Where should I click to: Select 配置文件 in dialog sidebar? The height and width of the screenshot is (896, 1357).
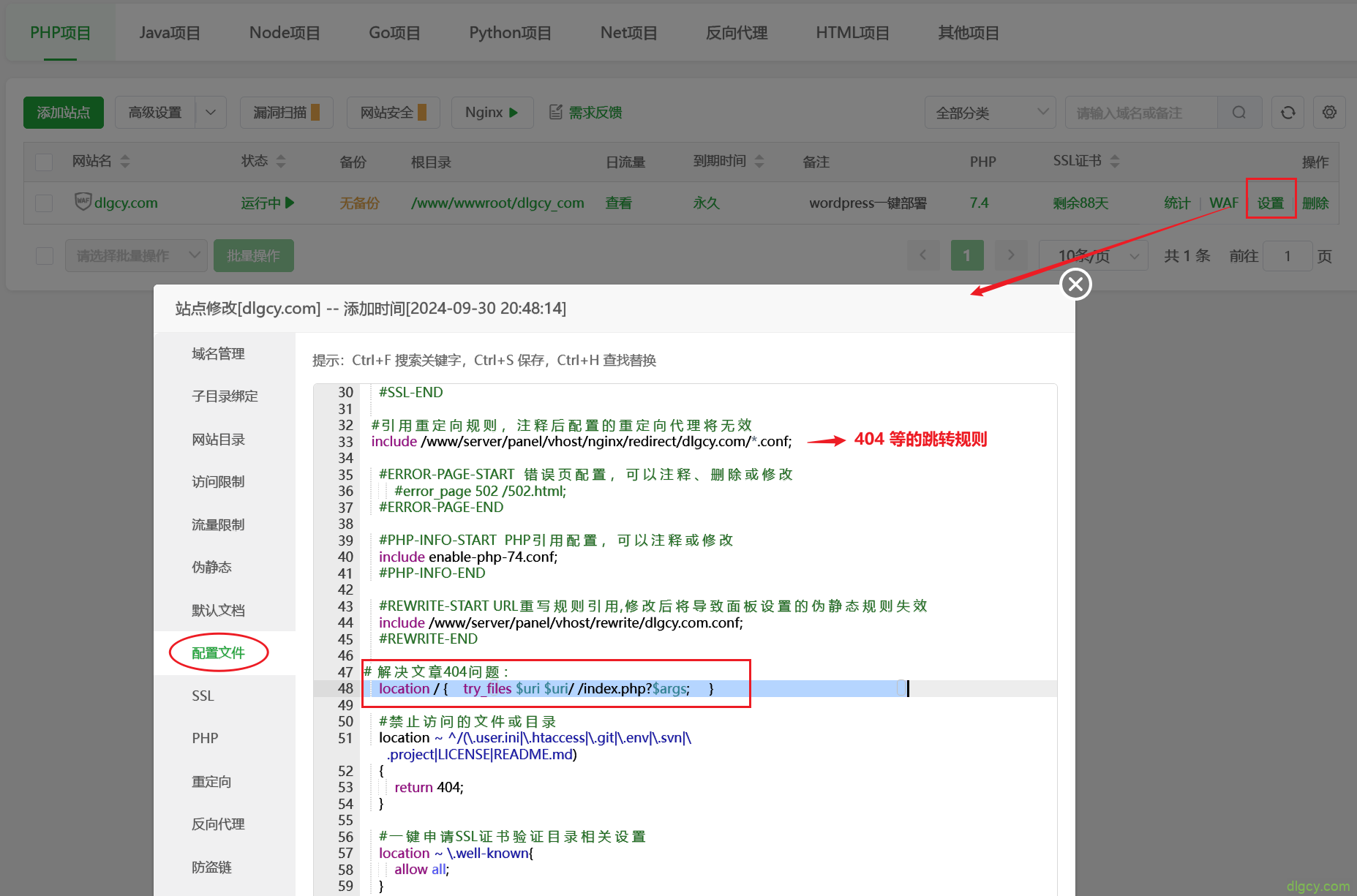coord(218,653)
